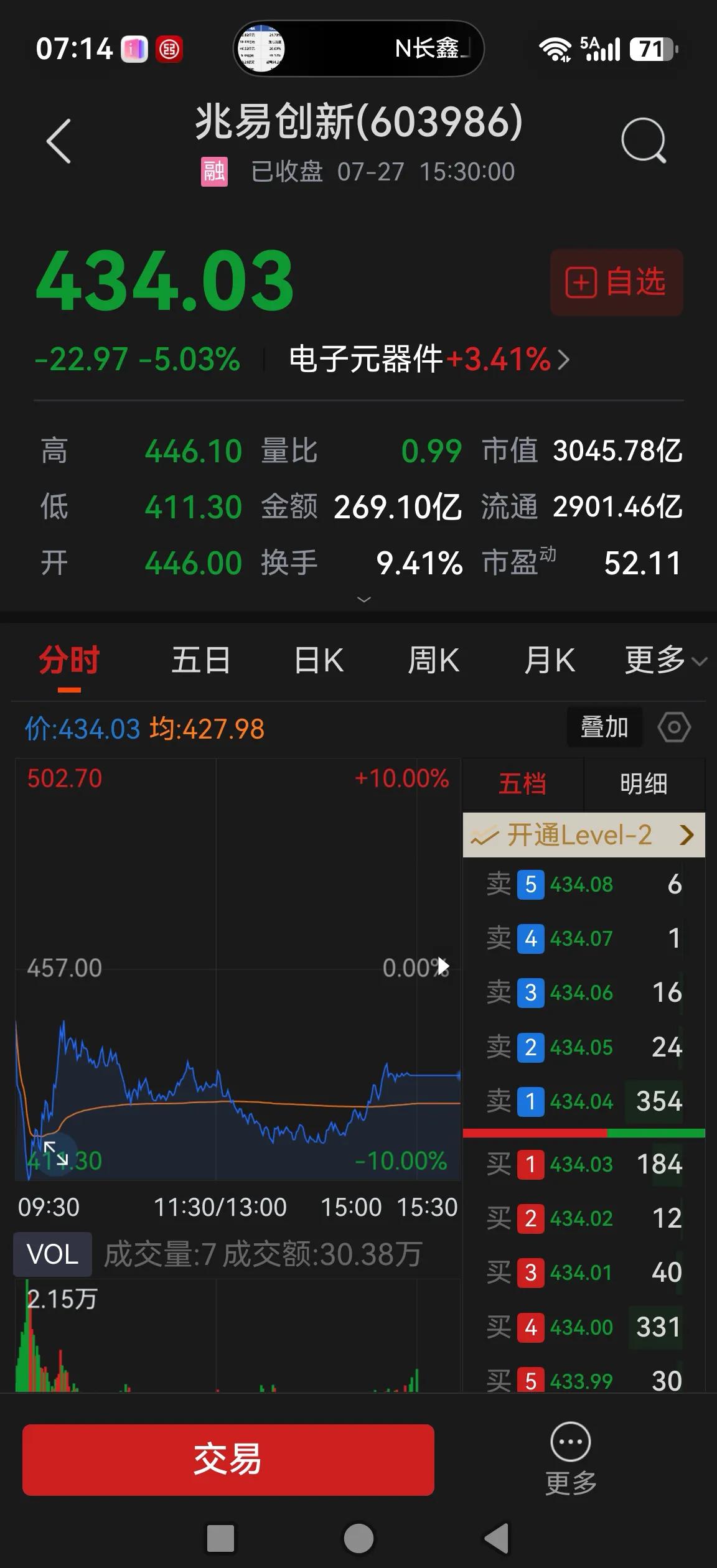Tap the 卖 1 level badge
717x1568 pixels.
pos(531,1102)
